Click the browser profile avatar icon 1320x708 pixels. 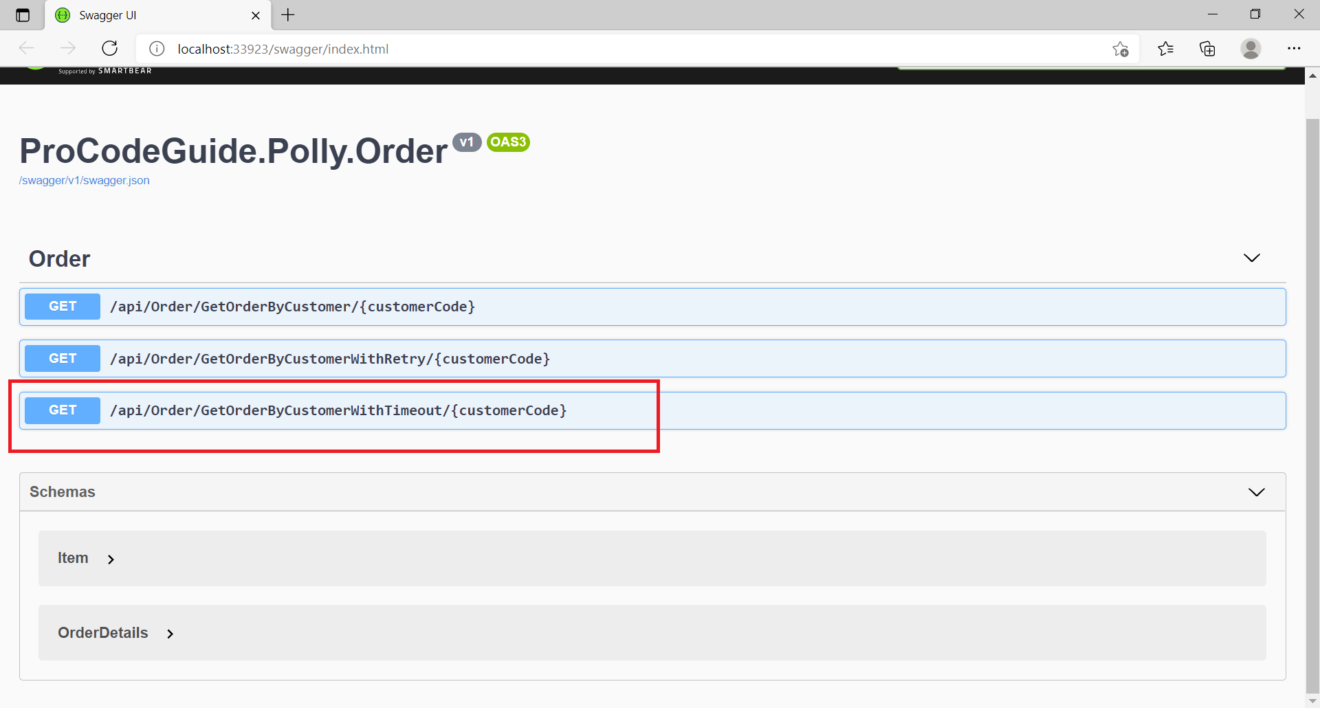click(x=1251, y=48)
